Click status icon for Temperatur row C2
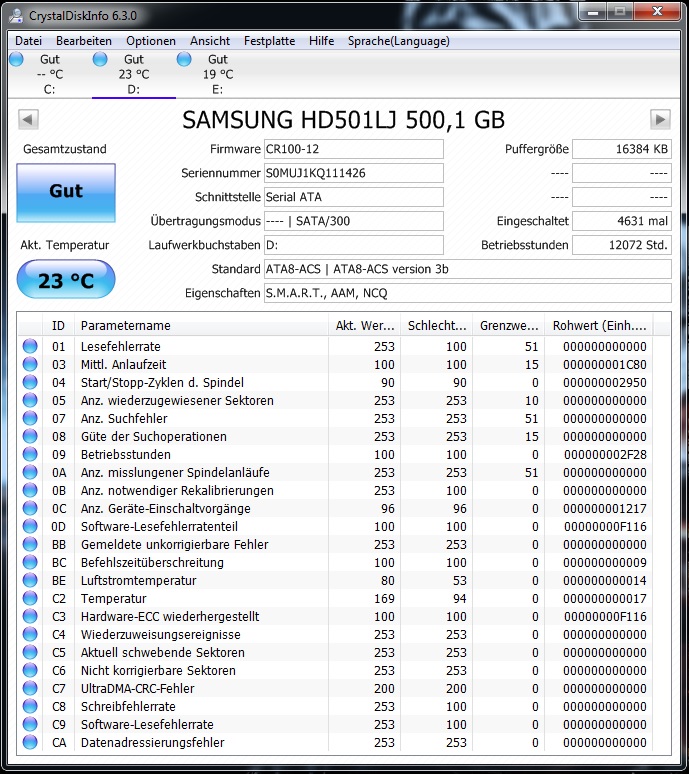689x774 pixels. point(30,598)
